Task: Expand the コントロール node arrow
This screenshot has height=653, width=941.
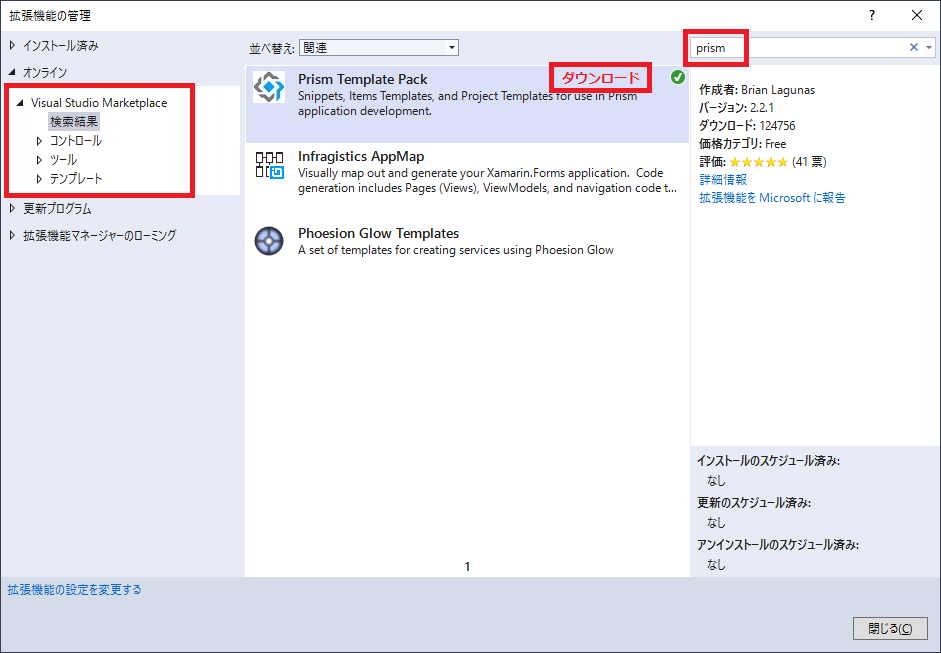Action: click(39, 141)
